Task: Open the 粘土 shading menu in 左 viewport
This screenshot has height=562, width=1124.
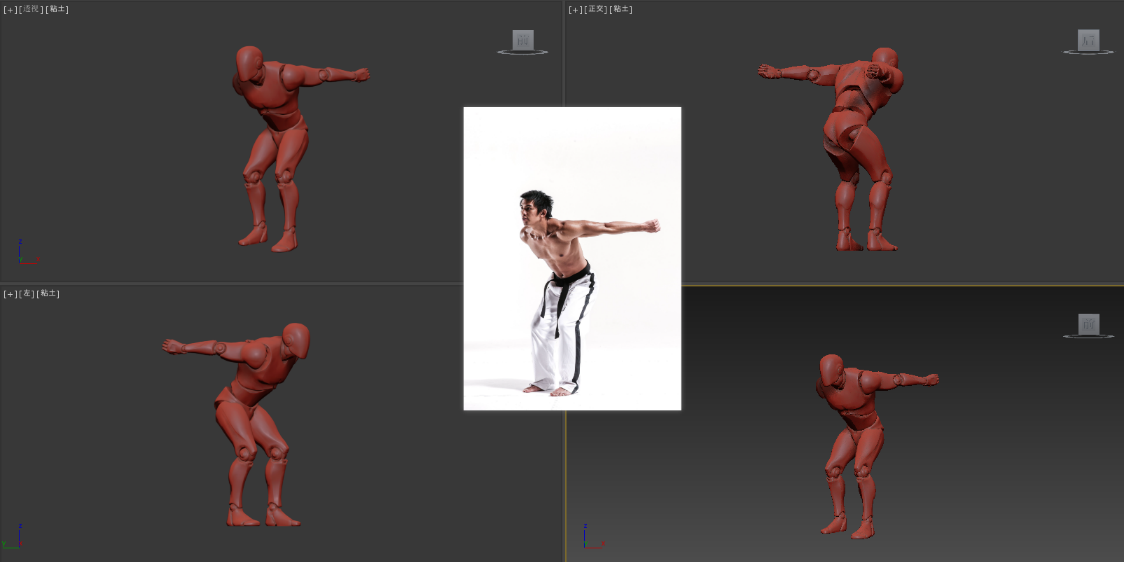Action: [x=49, y=294]
